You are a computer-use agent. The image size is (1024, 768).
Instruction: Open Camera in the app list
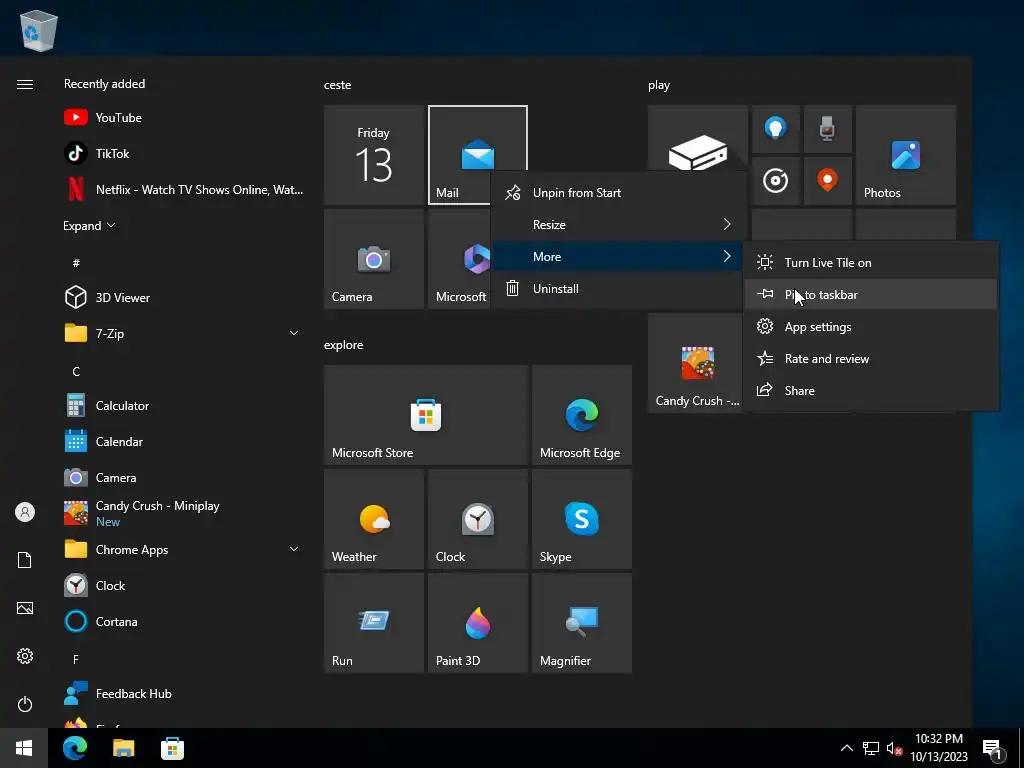pos(183,477)
